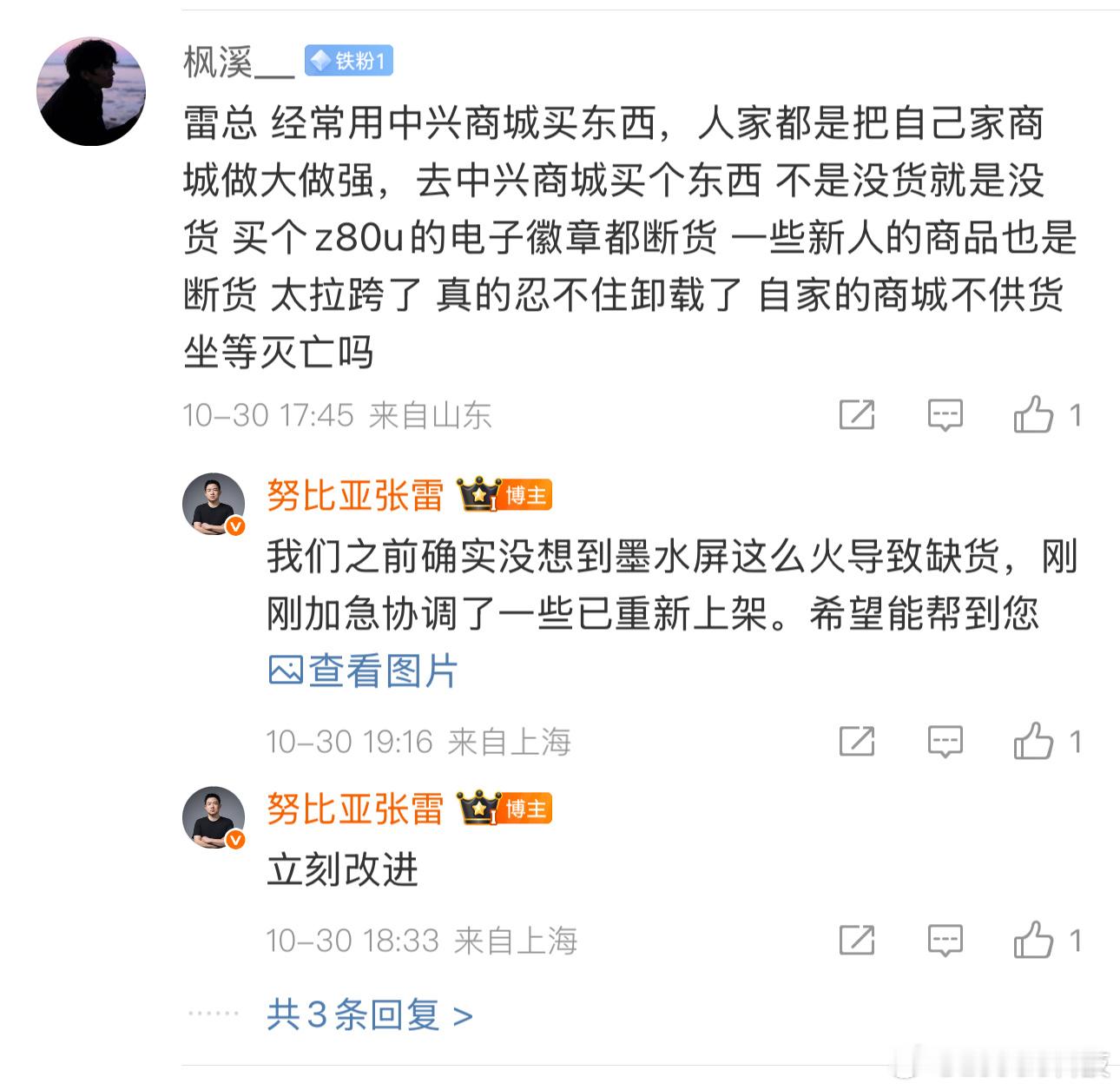1120x1090 pixels.
Task: Click the repost icon under 努比亚张雷's first reply
Action: (x=858, y=742)
